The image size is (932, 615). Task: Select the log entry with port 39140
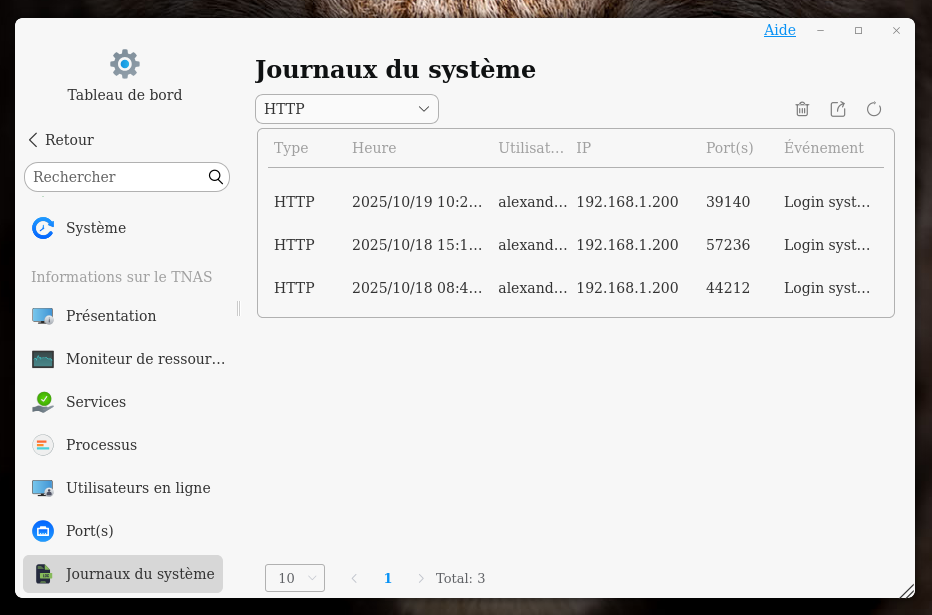click(x=575, y=202)
